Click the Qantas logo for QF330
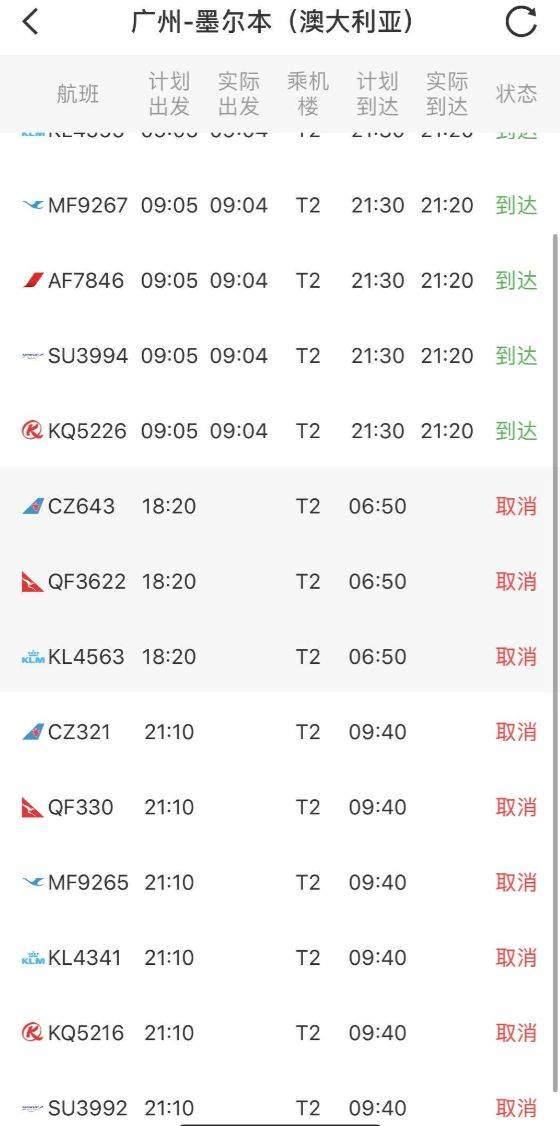 pyautogui.click(x=33, y=807)
